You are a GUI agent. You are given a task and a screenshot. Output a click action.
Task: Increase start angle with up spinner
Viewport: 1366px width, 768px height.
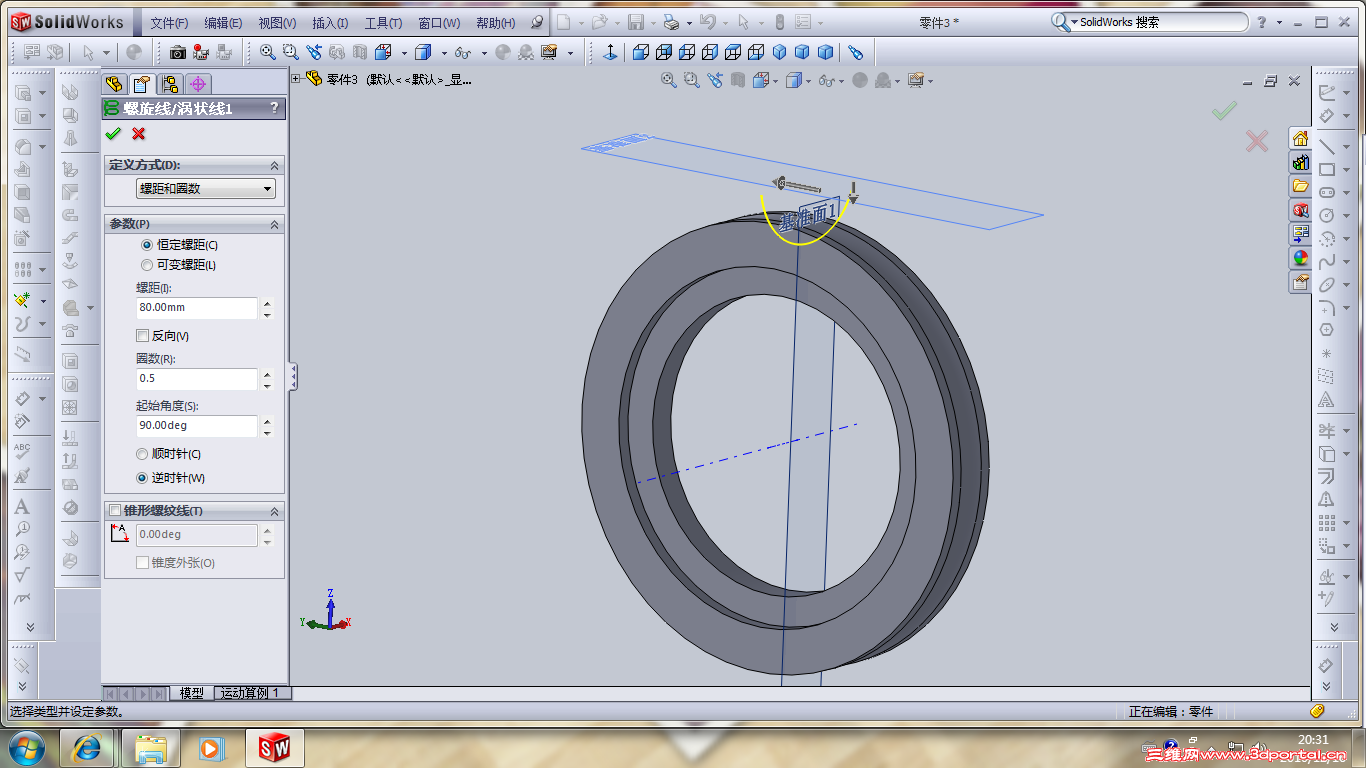(267, 420)
